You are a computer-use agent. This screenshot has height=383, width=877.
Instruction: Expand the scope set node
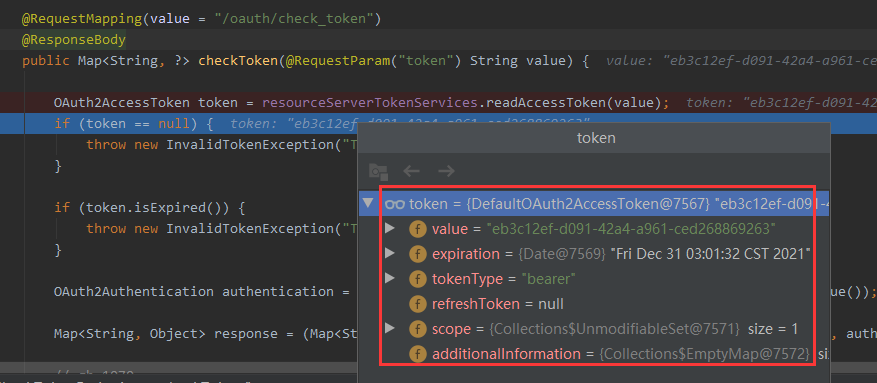click(x=390, y=328)
